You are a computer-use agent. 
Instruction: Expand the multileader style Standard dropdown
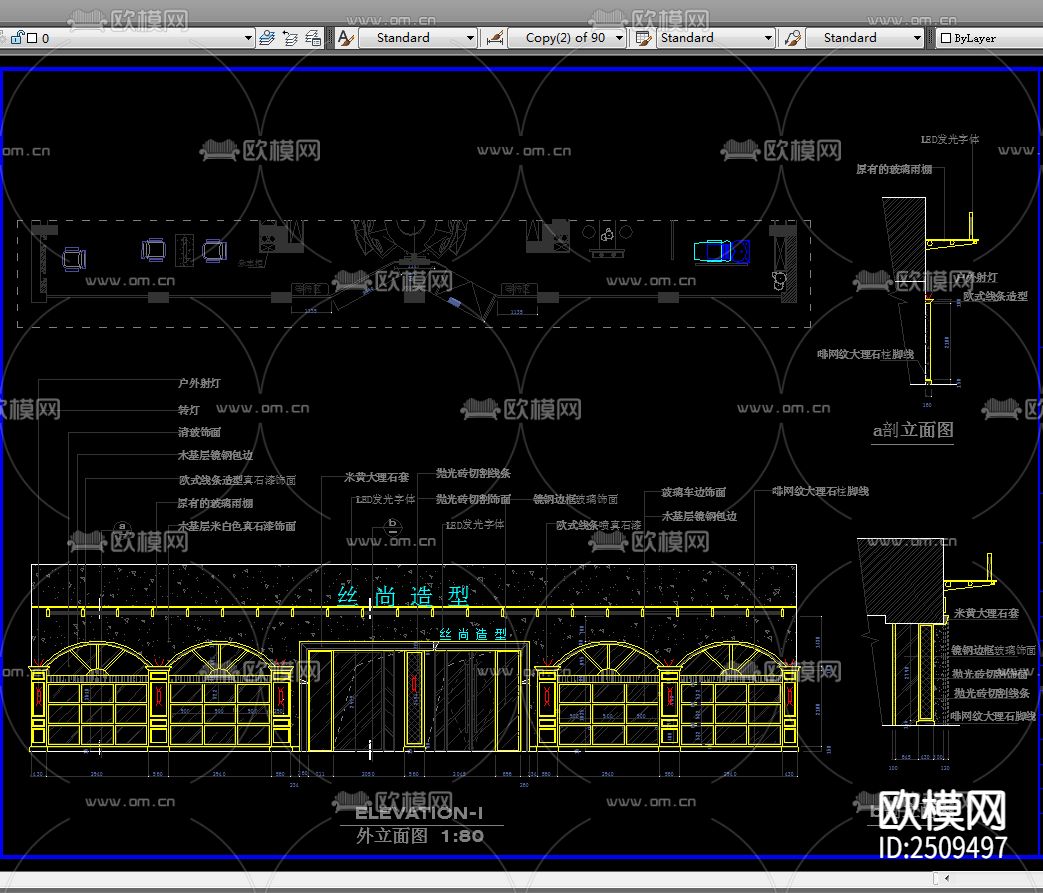[917, 38]
